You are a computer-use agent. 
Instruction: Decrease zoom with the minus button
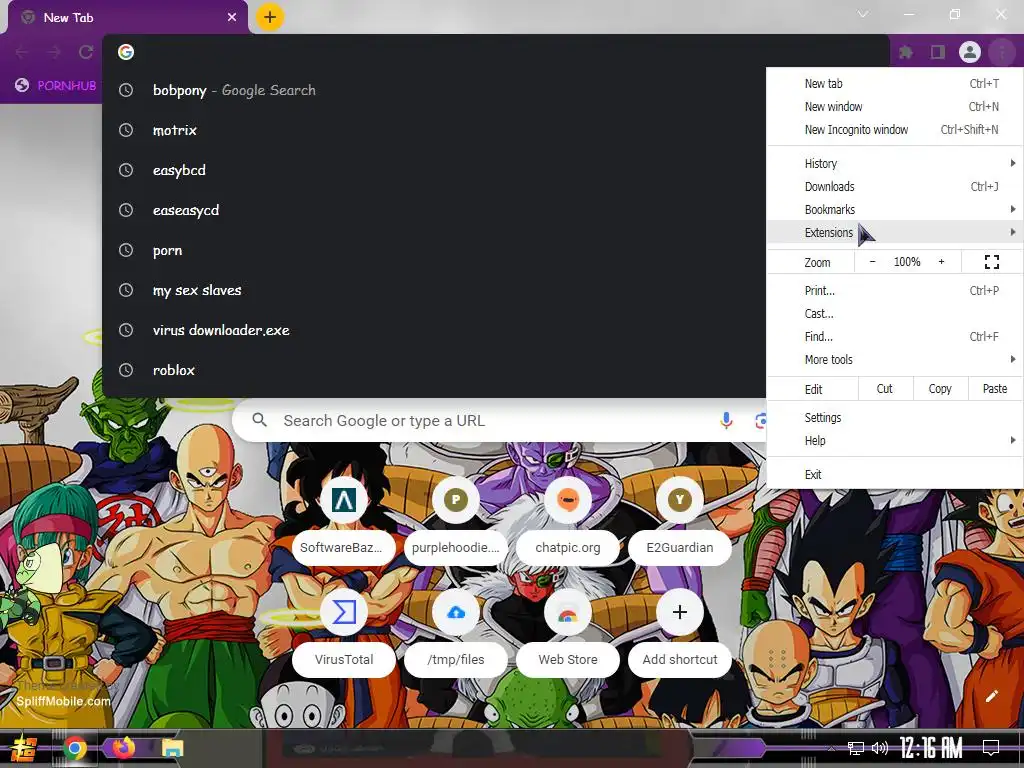872,262
